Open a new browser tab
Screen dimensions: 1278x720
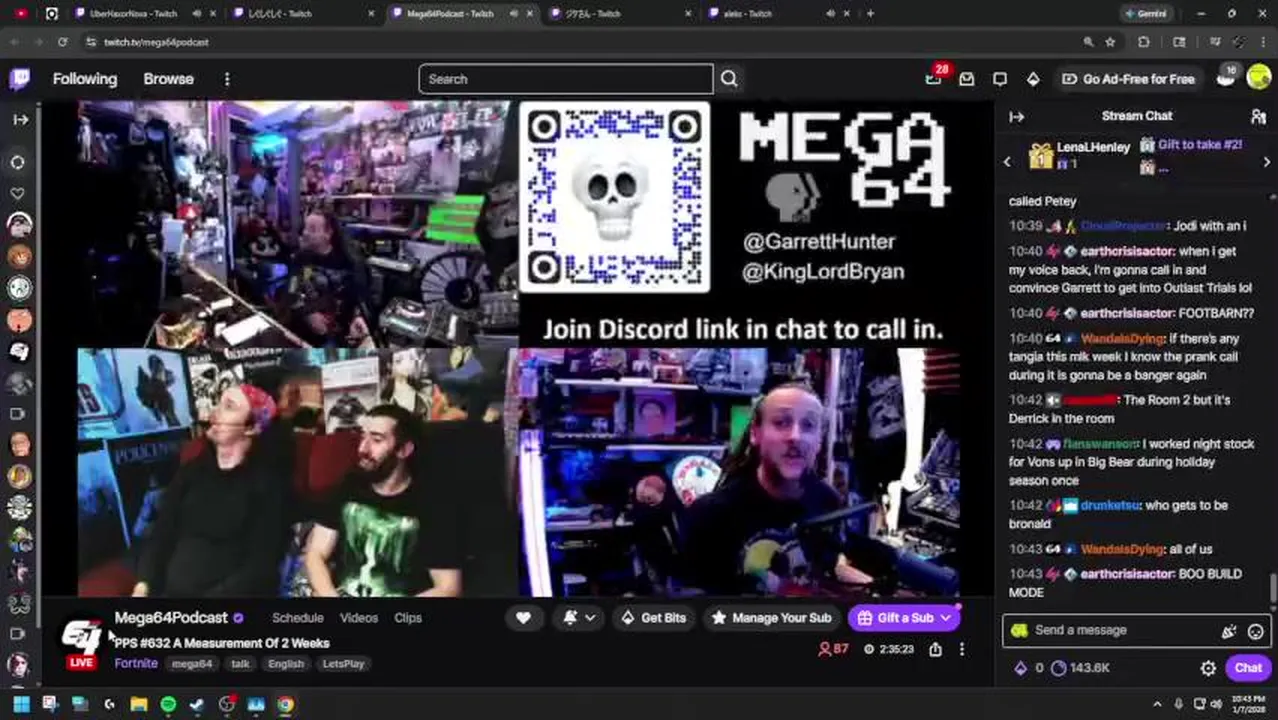870,13
